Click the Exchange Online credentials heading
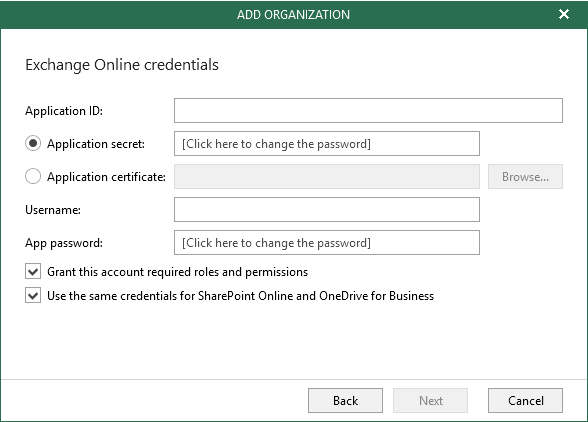 click(122, 65)
